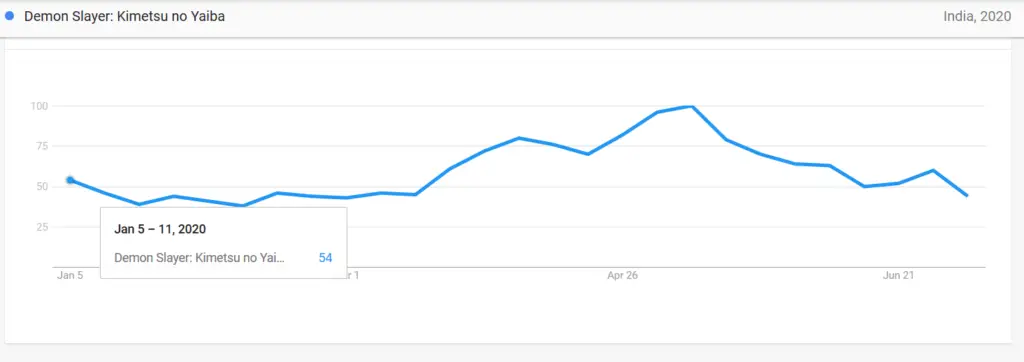Click the final end point of the trend line
The width and height of the screenshot is (1024, 362).
[x=967, y=195]
